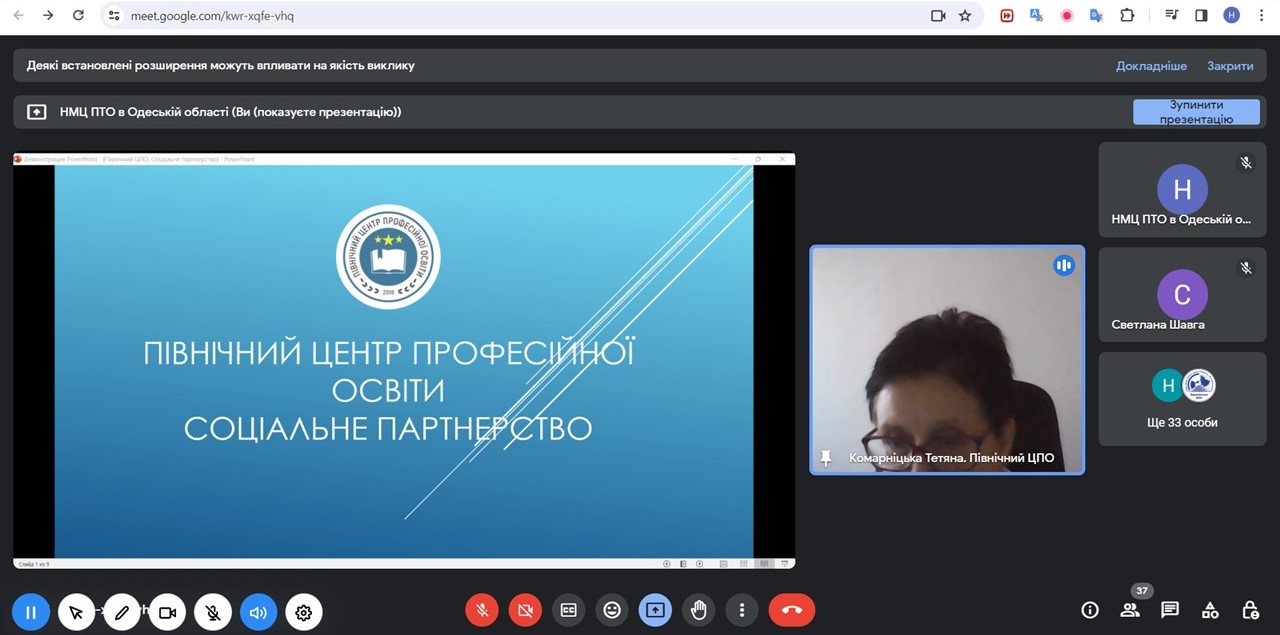Turn on the camera in Meet call bar
1280x635 pixels.
click(x=525, y=610)
